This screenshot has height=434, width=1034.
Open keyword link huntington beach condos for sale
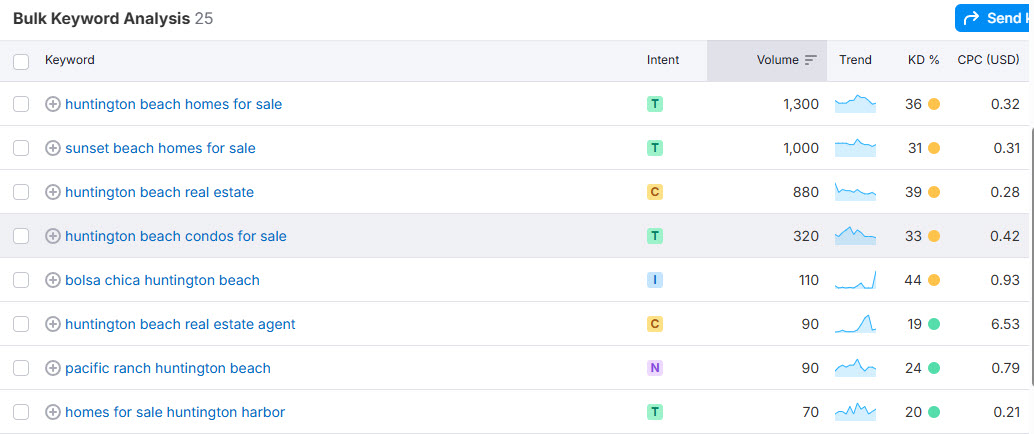(x=176, y=236)
